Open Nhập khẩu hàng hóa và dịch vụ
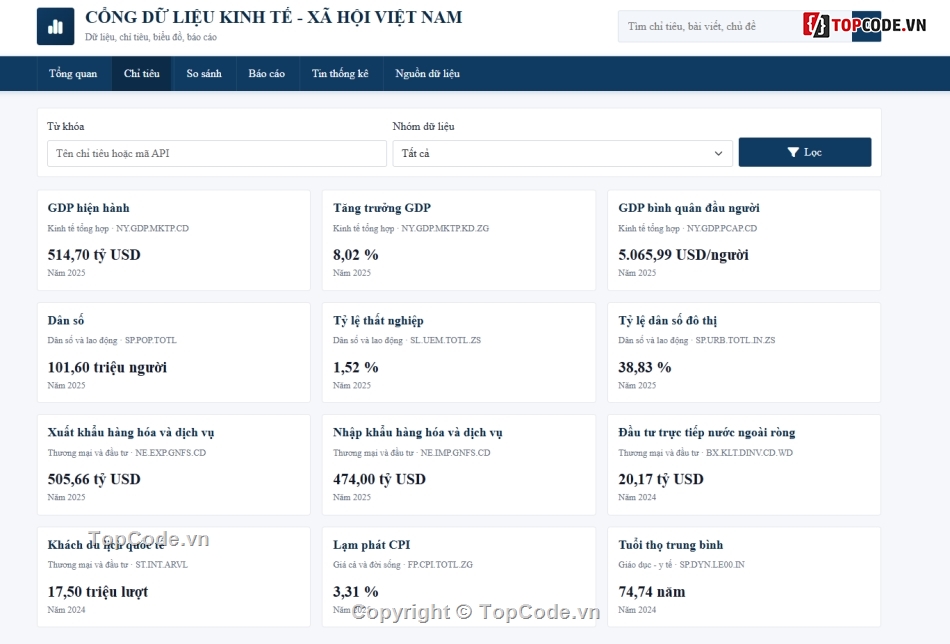950x644 pixels. point(459,465)
